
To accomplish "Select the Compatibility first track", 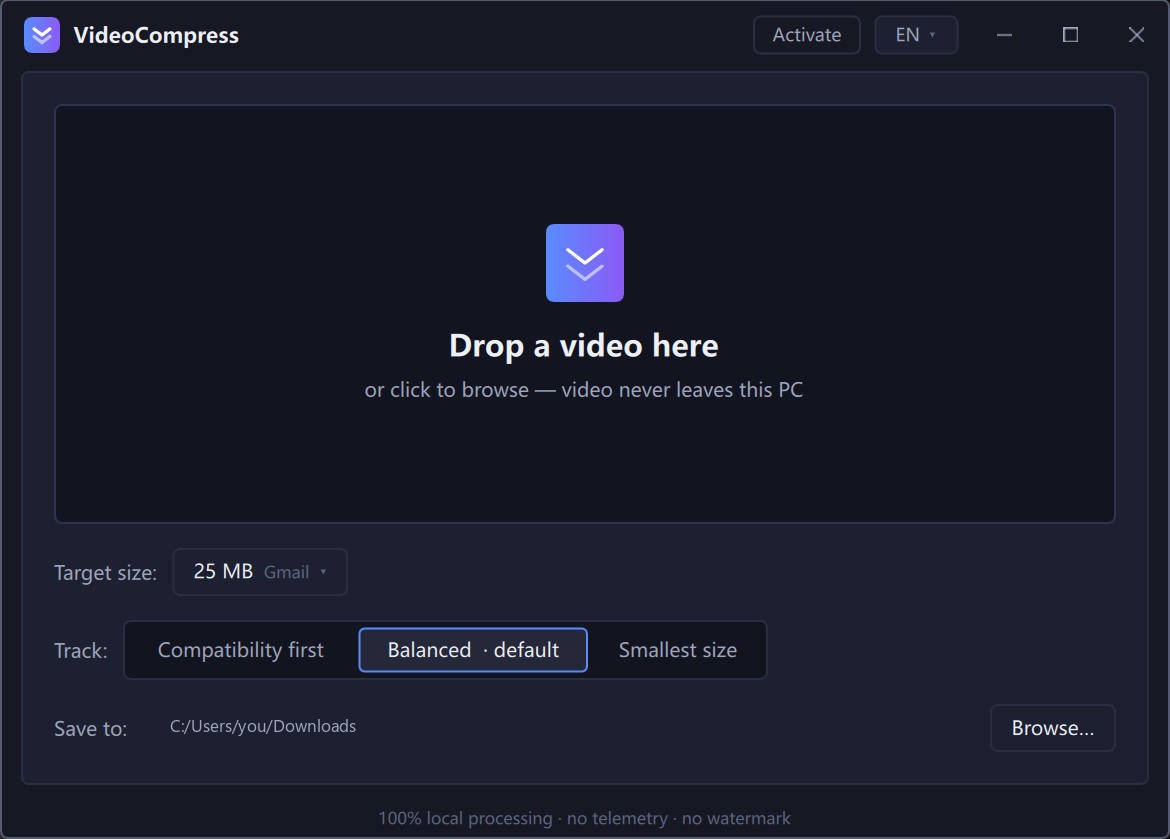I will pyautogui.click(x=240, y=650).
